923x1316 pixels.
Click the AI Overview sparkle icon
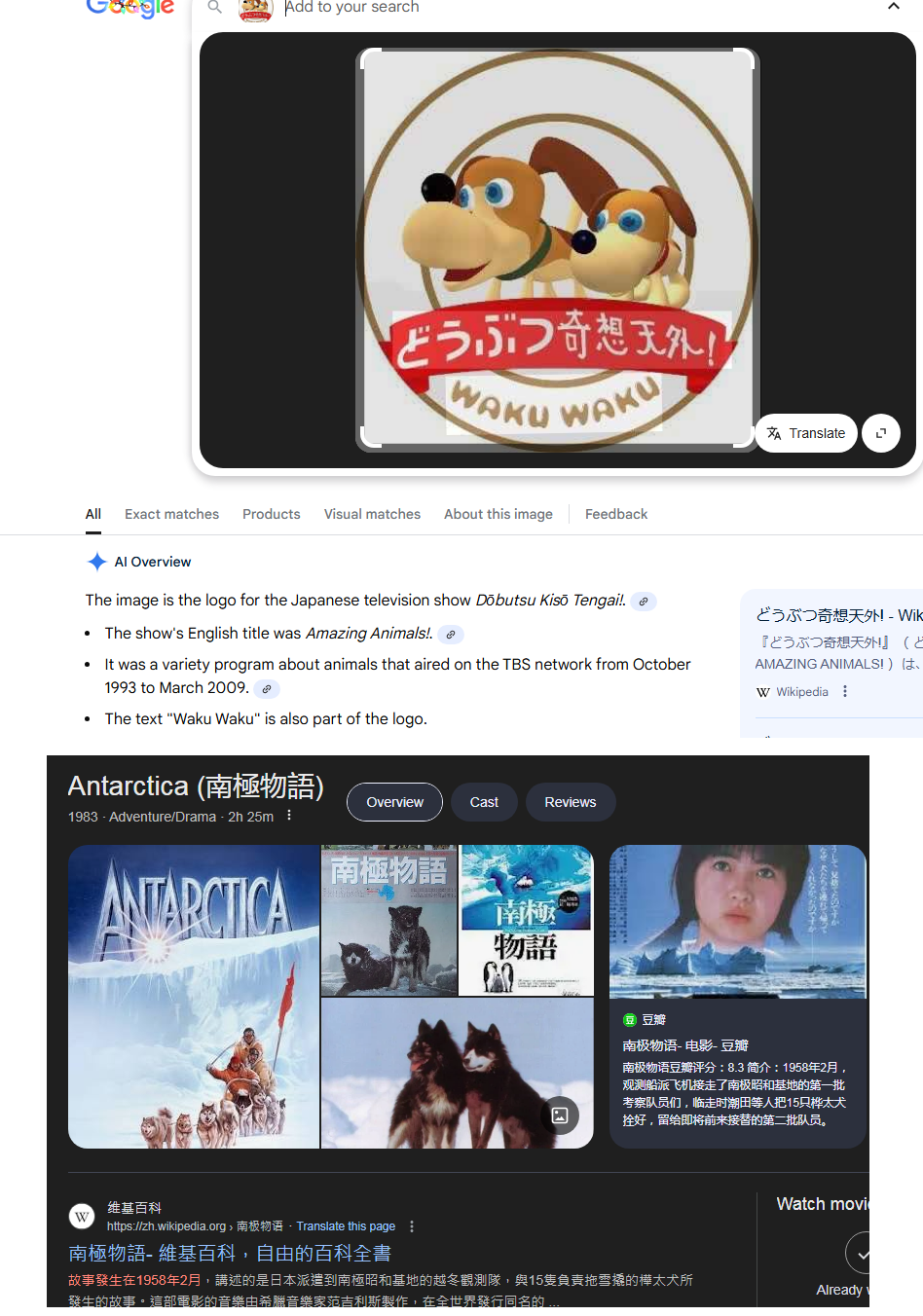point(97,562)
